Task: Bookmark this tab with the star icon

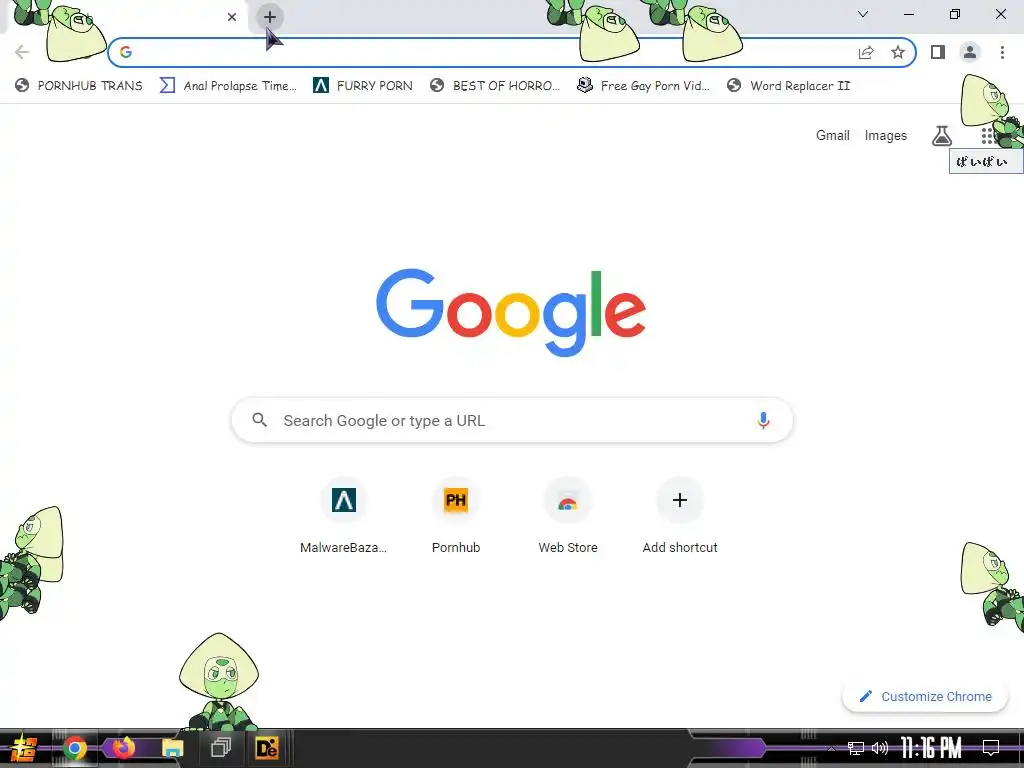Action: pyautogui.click(x=898, y=52)
